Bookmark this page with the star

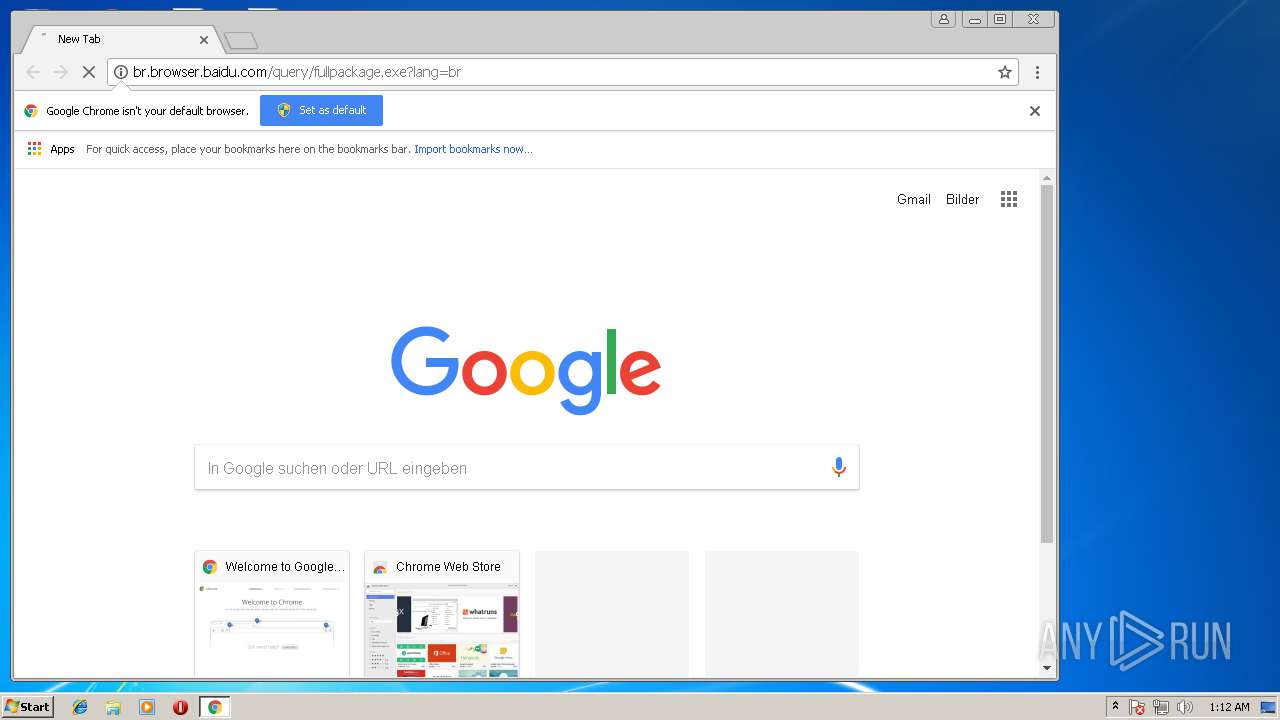pos(1005,72)
